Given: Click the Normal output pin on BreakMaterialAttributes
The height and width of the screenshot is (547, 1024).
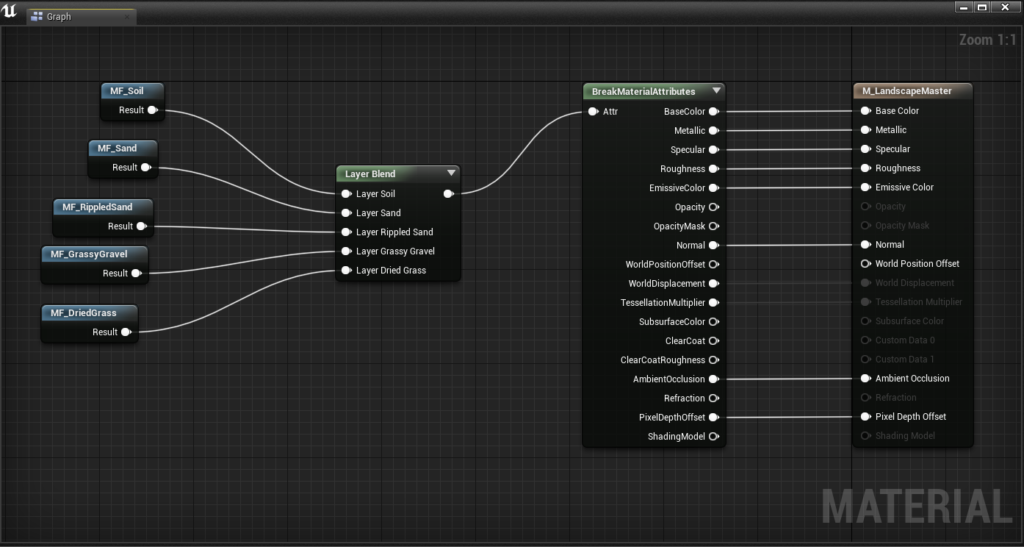Looking at the screenshot, I should point(714,245).
